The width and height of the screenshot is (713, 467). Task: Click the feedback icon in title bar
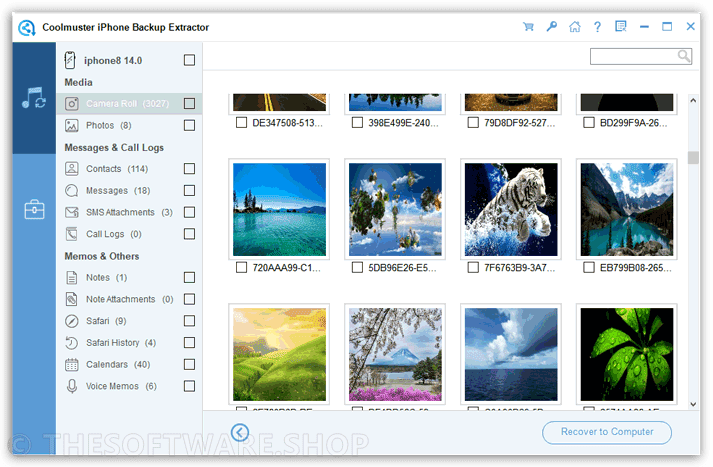pos(621,26)
